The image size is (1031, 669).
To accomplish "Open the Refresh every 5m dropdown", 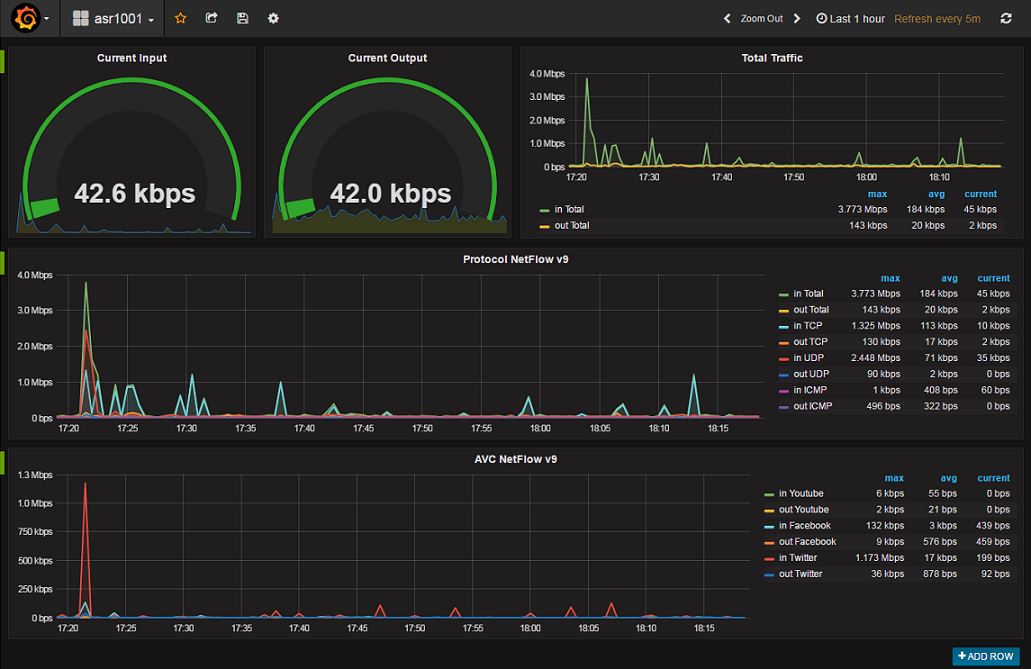I will [937, 18].
